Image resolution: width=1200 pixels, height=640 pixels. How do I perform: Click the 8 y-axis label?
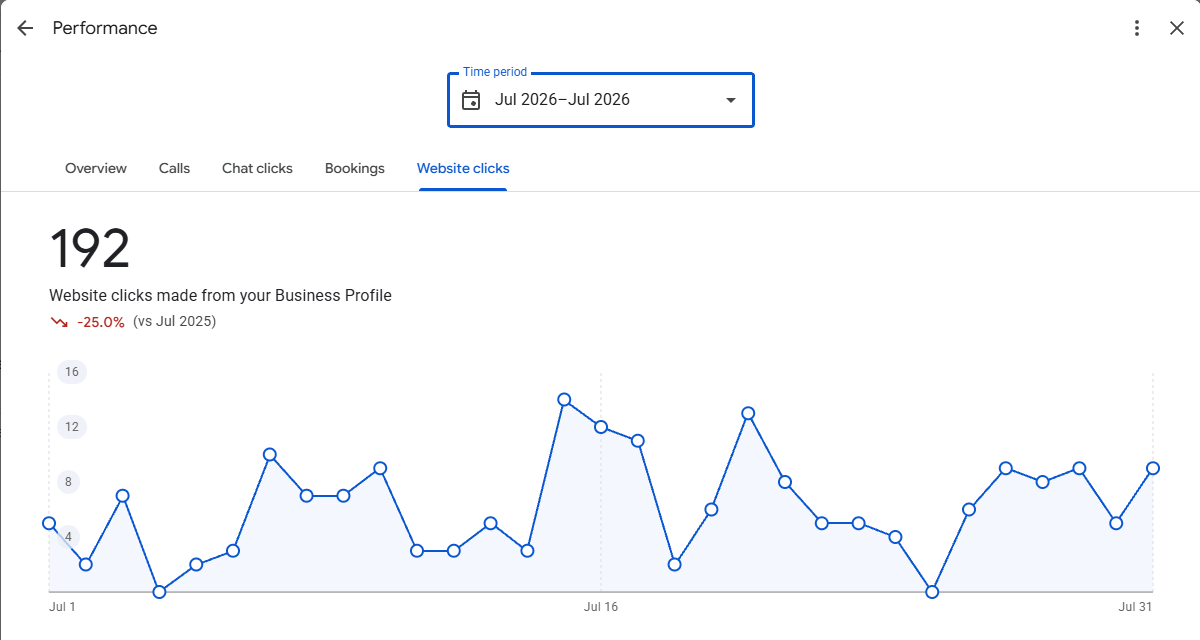click(69, 482)
